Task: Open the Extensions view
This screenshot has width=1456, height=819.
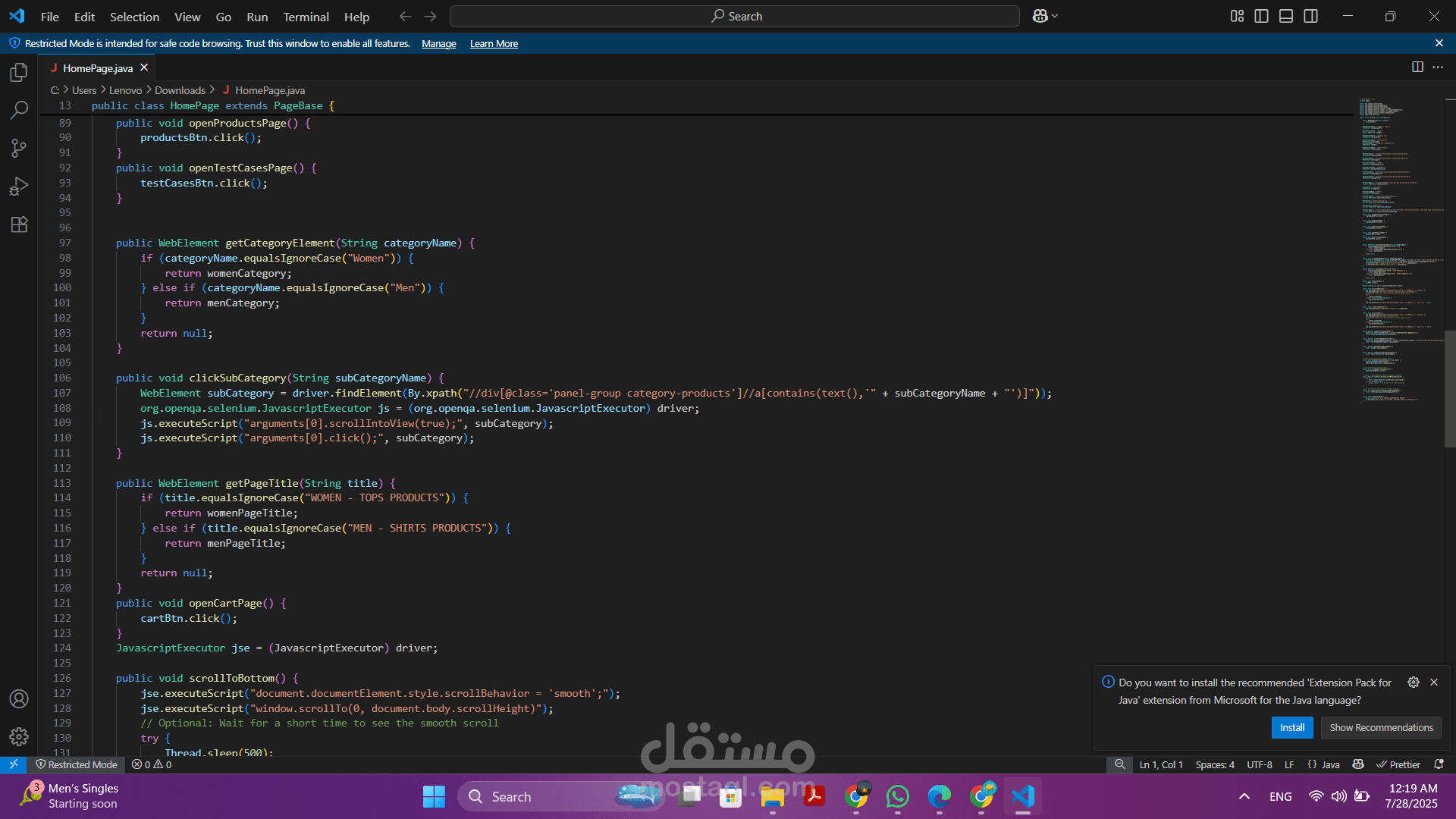Action: tap(19, 224)
